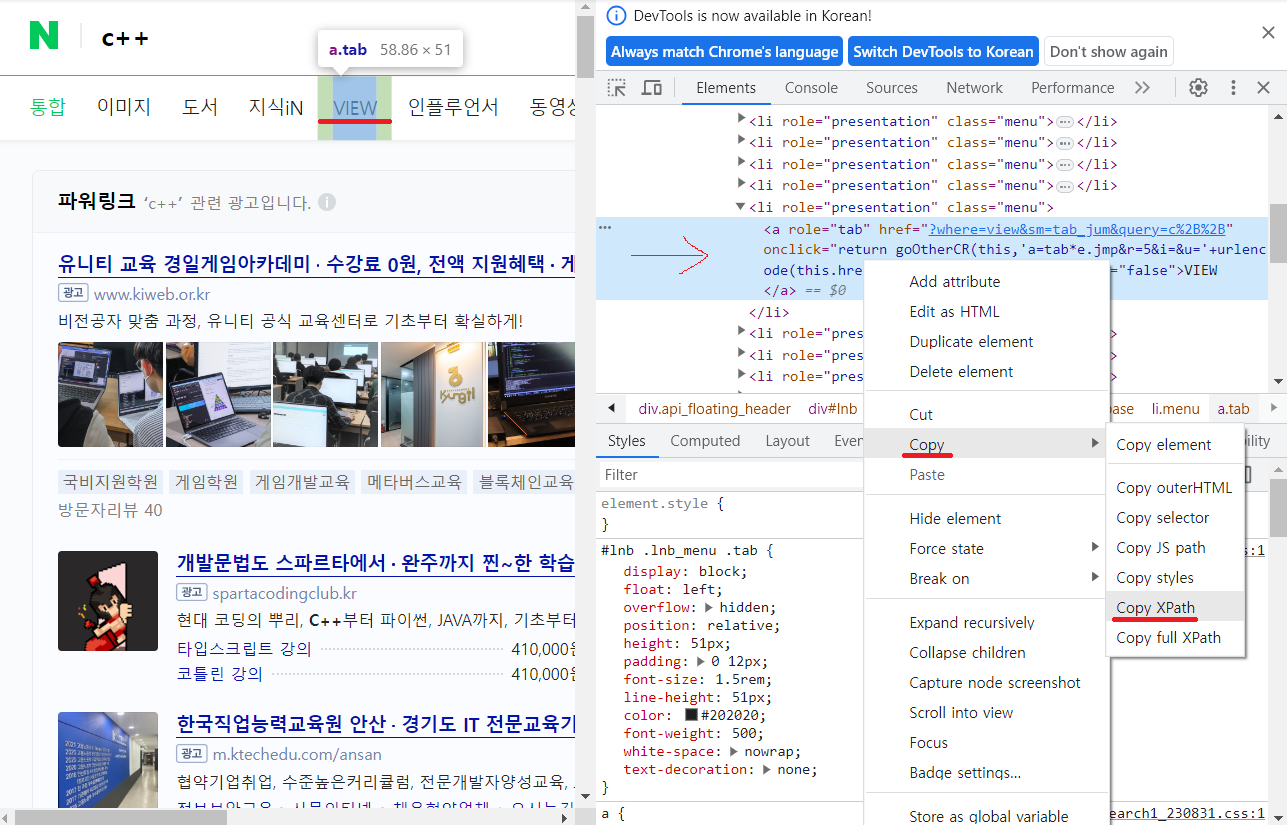Expand the text-decoration none property triangle

tap(767, 770)
